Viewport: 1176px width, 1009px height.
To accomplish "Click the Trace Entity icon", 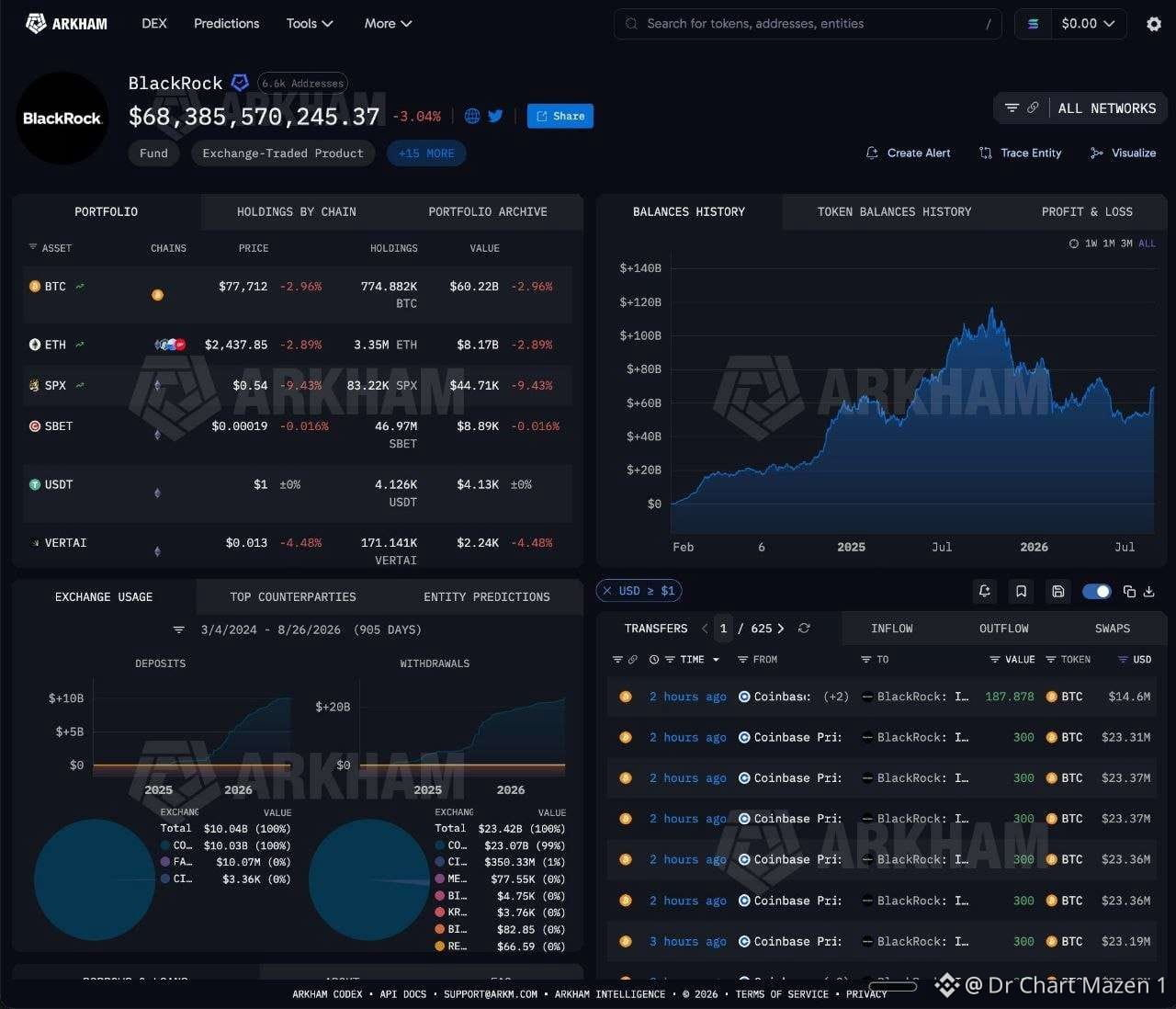I will pos(986,153).
